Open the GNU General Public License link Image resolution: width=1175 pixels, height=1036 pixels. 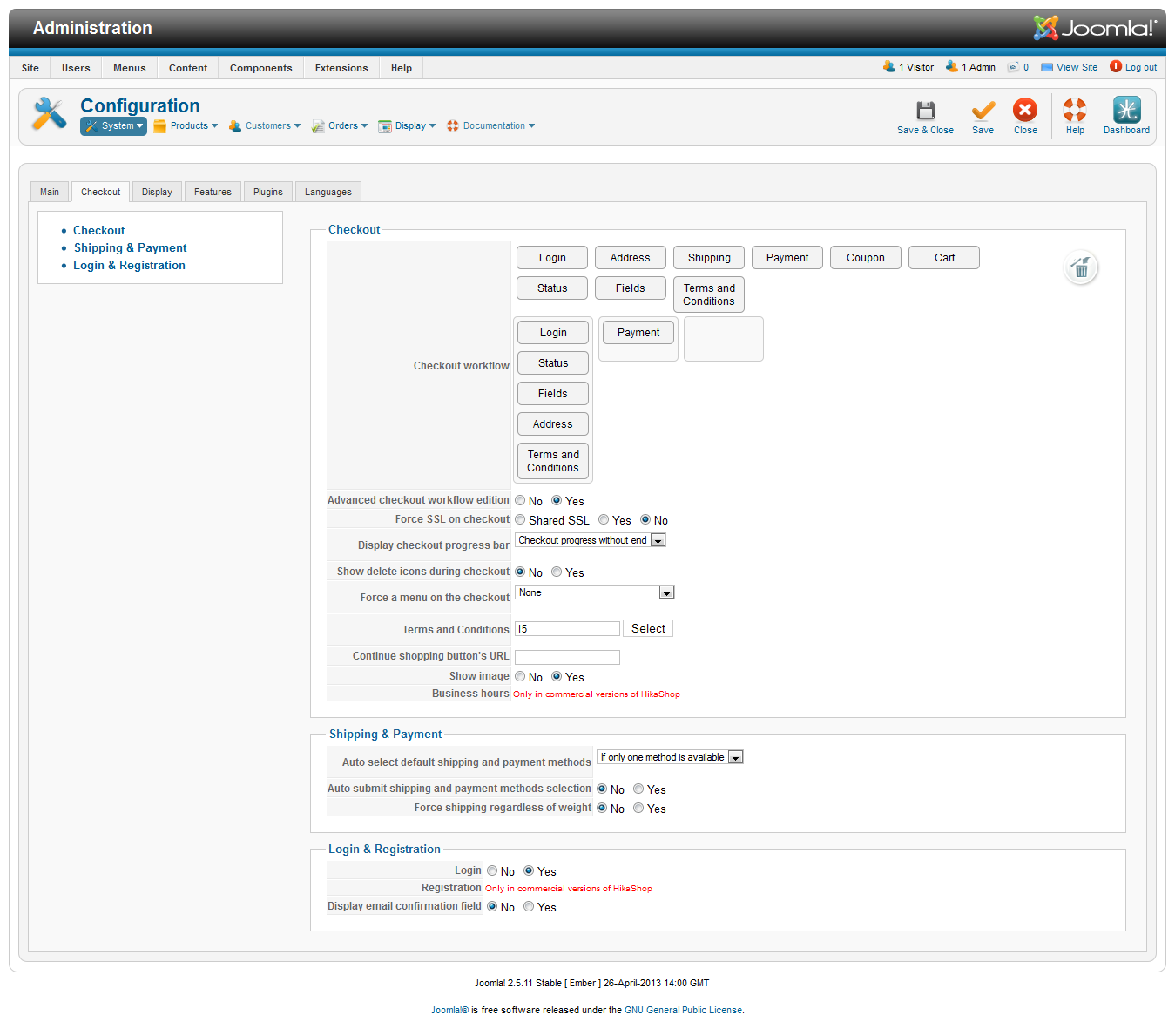pyautogui.click(x=684, y=1011)
